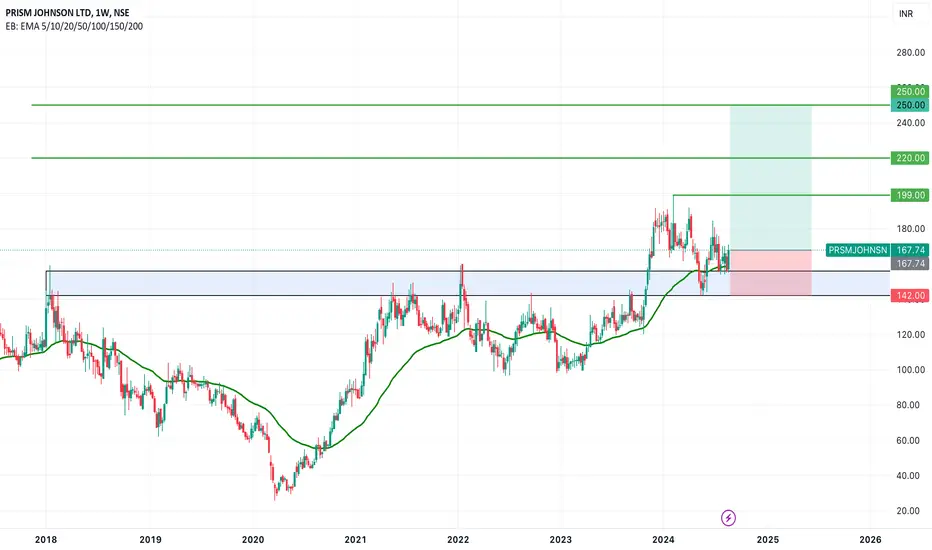Image resolution: width=932 pixels, height=550 pixels.
Task: Select the green long position profit zone
Action: (x=770, y=178)
